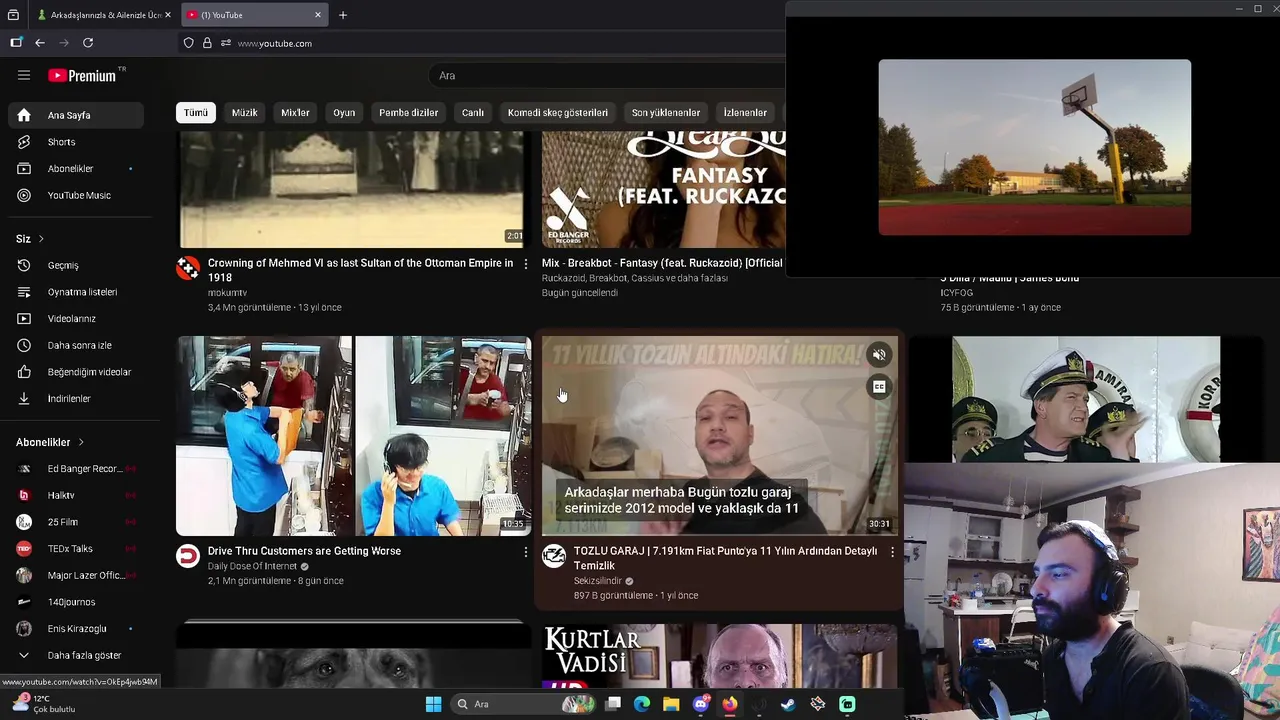Open more options for TOZLU GARAJ video
The width and height of the screenshot is (1280, 720).
point(892,552)
